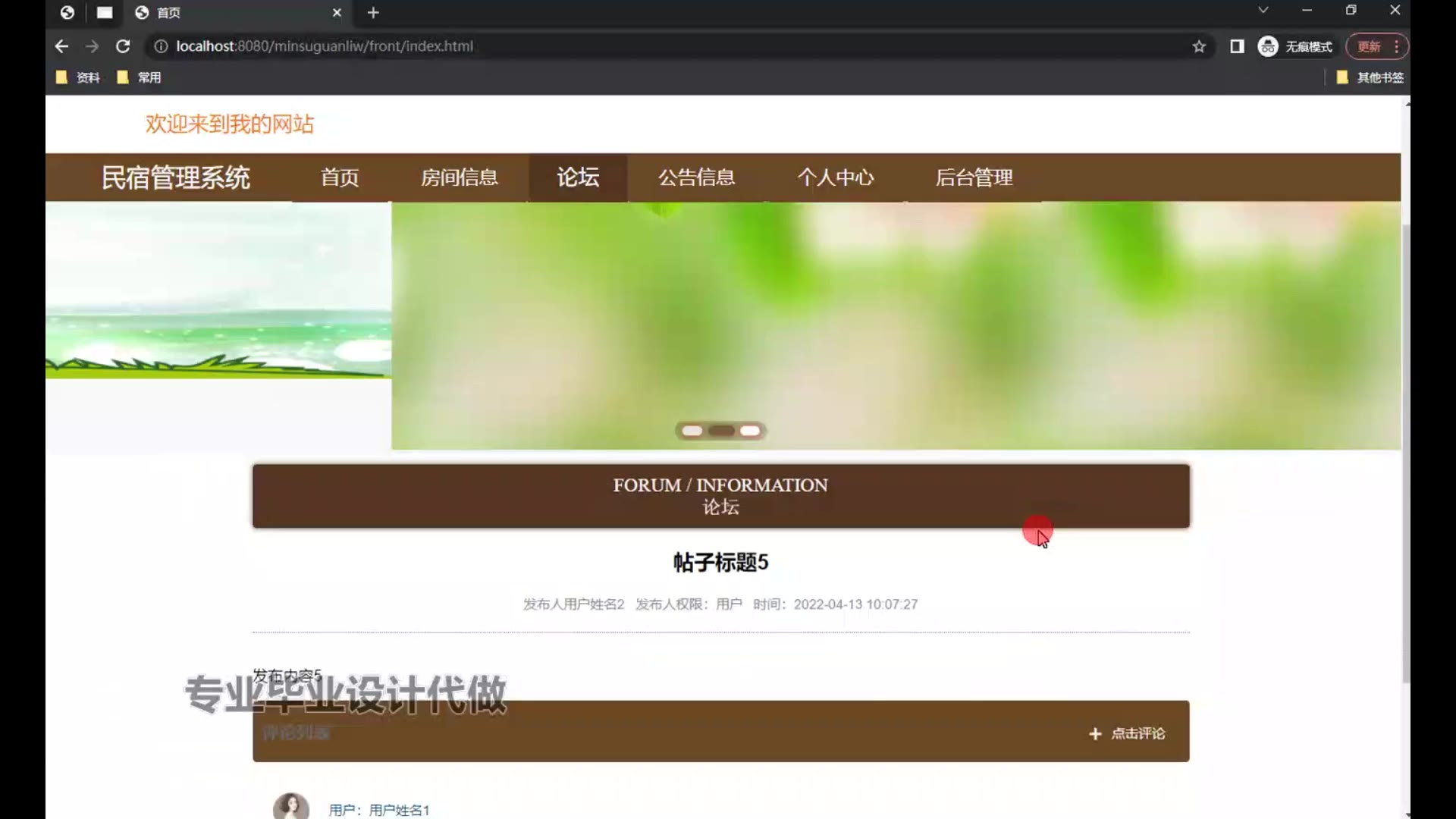This screenshot has height=819, width=1456.
Task: Open the 其他书签 bookmarks folder
Action: [x=1370, y=77]
